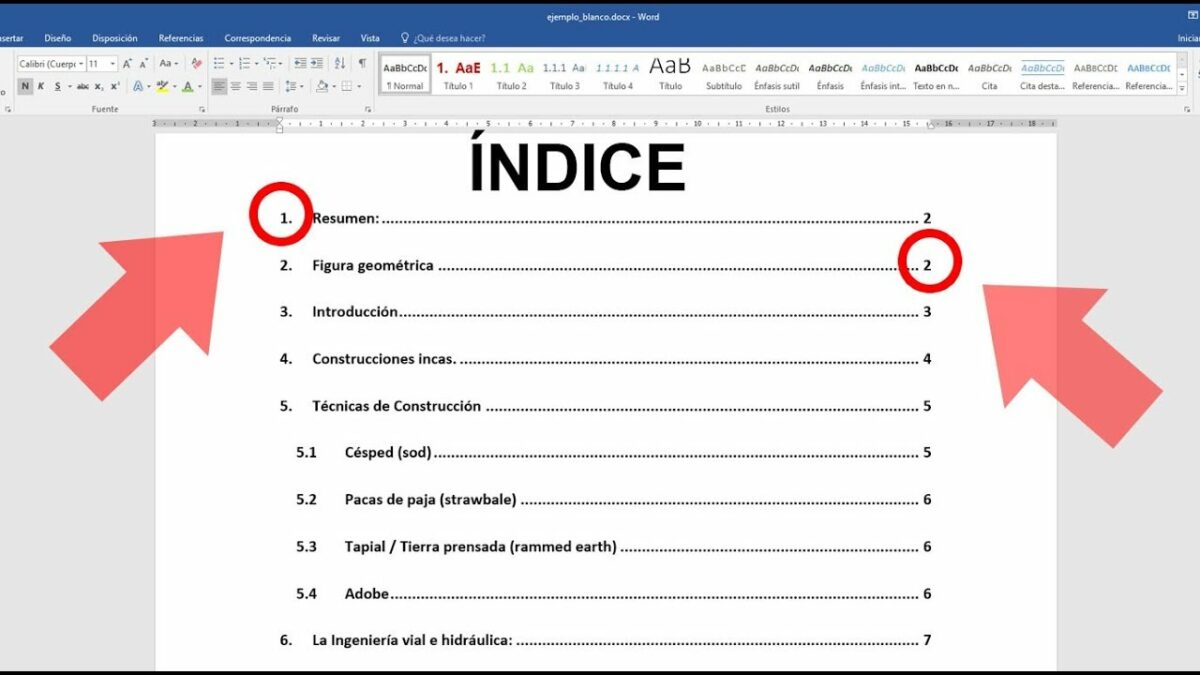Switch to the Revisar ribbon tab
Screen dimensions: 1200x675
326,37
